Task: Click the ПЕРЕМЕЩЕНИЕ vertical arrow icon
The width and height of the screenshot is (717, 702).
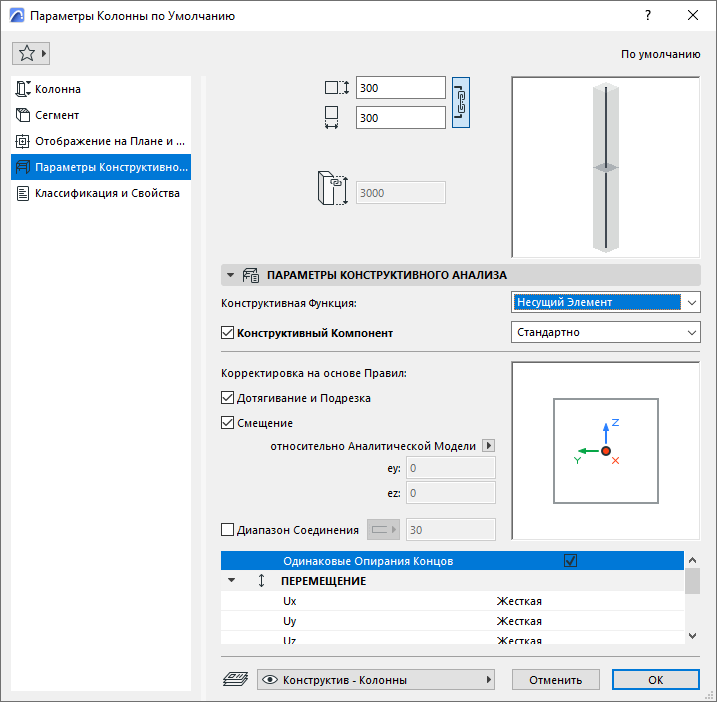Action: coord(262,580)
